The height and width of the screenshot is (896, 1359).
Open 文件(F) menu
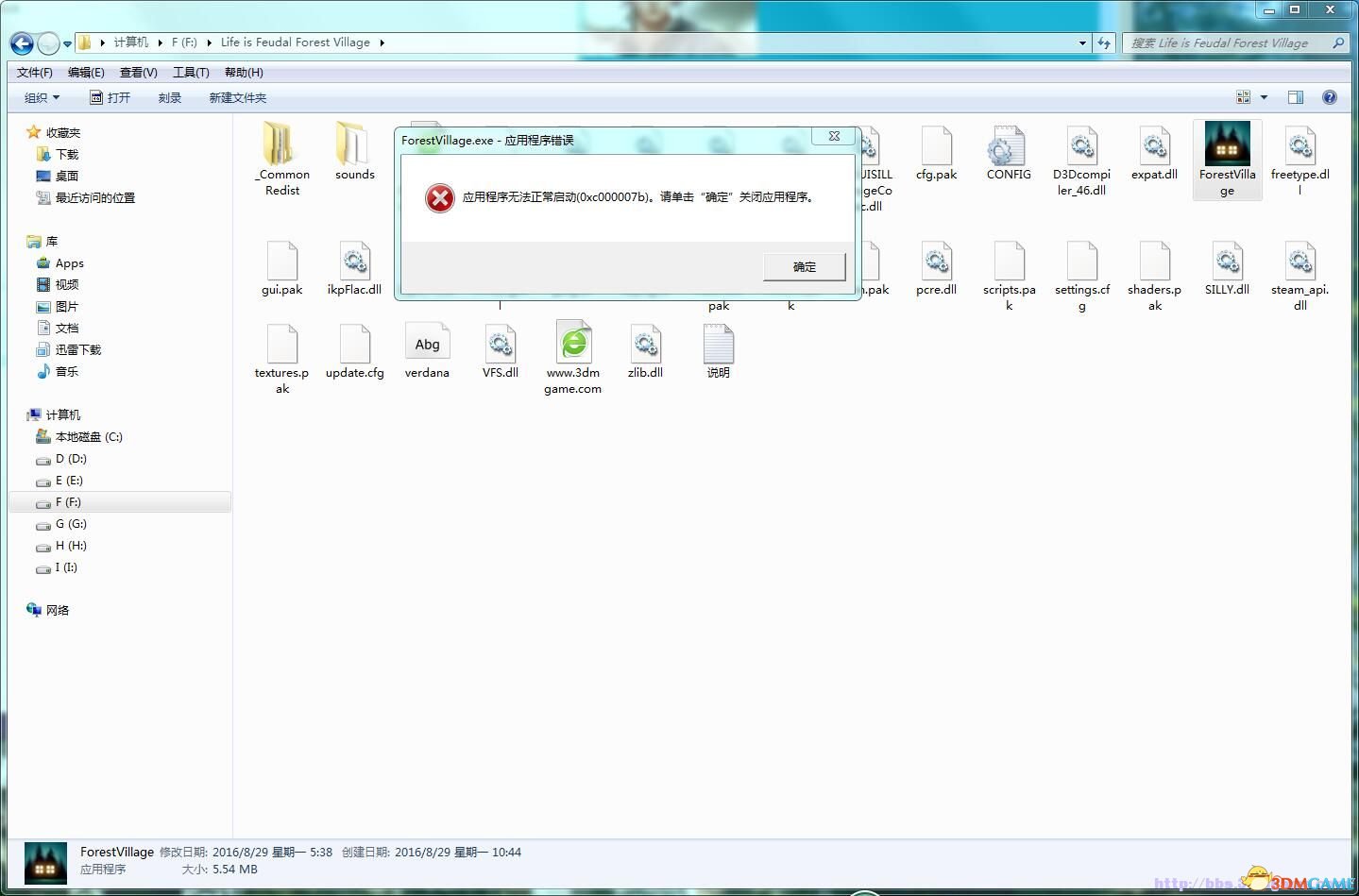click(x=34, y=73)
